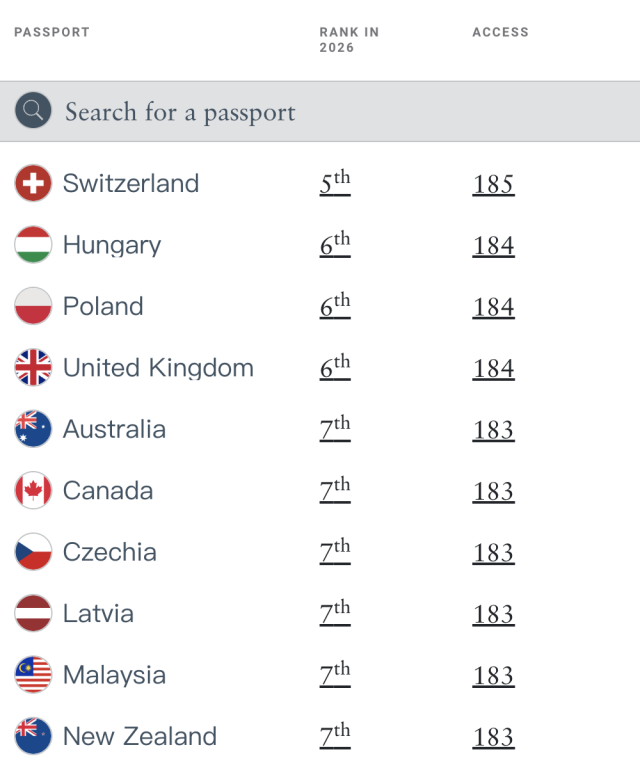640x768 pixels.
Task: Click the United Kingdom flag icon
Action: 33,367
